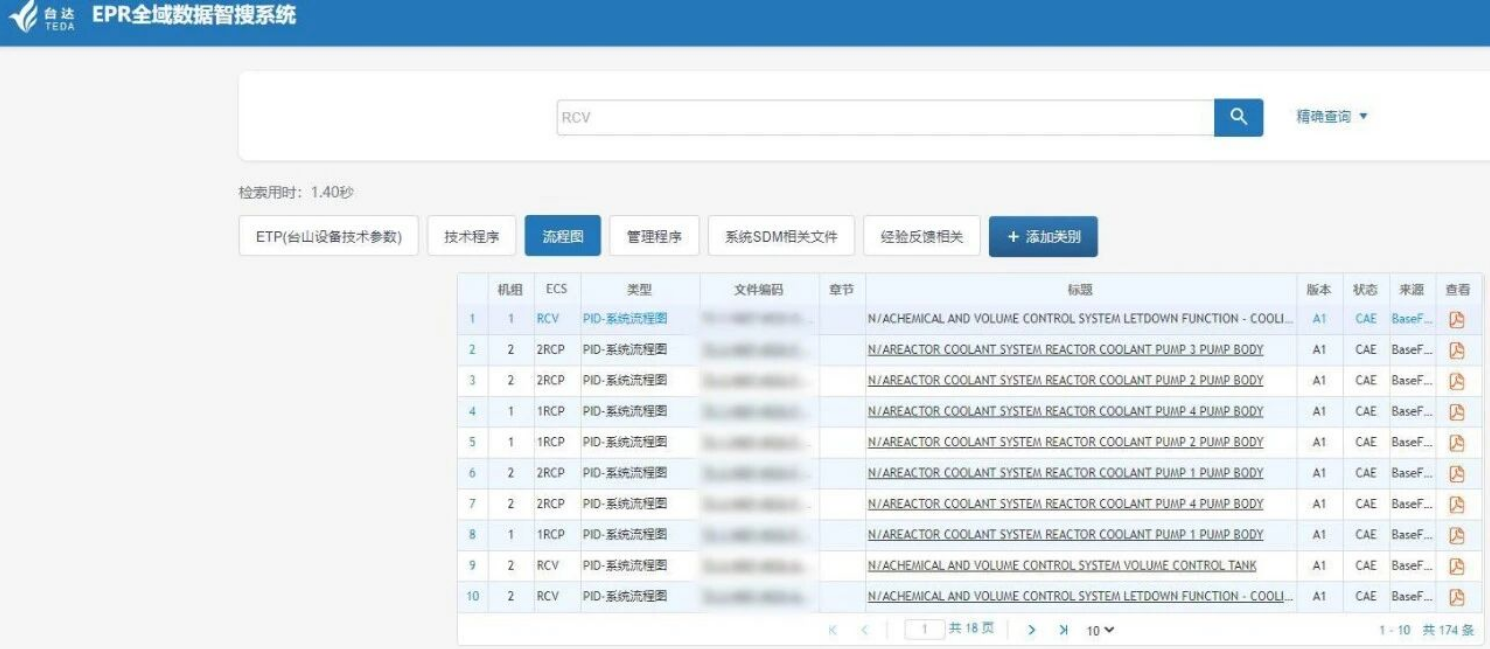Go to next page of results
1490x649 pixels.
(x=1031, y=630)
